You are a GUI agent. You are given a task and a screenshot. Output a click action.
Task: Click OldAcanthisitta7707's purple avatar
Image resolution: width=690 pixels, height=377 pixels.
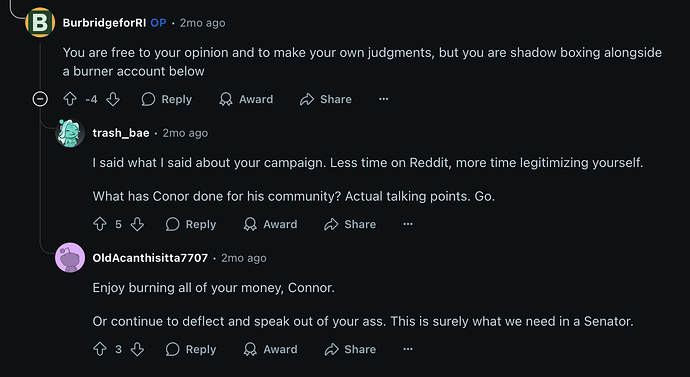point(70,258)
